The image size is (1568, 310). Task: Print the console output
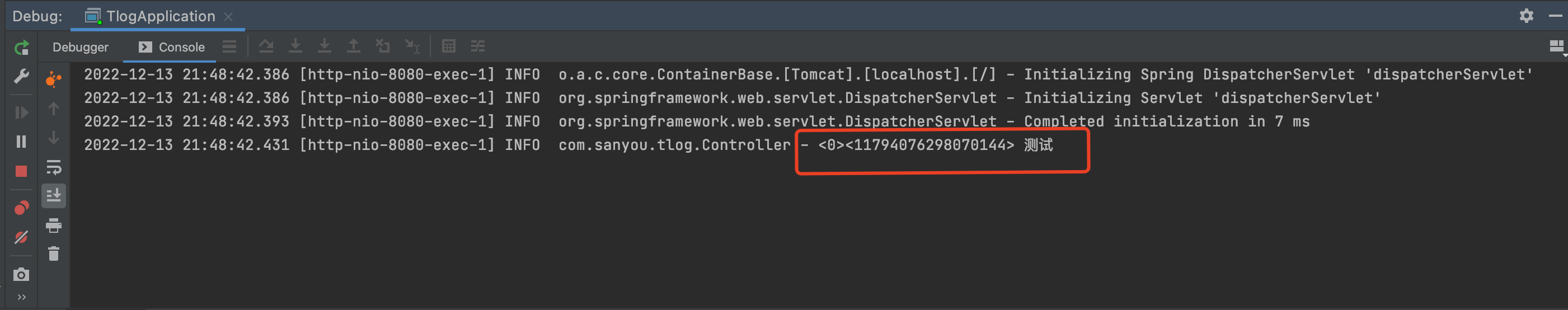point(54,226)
